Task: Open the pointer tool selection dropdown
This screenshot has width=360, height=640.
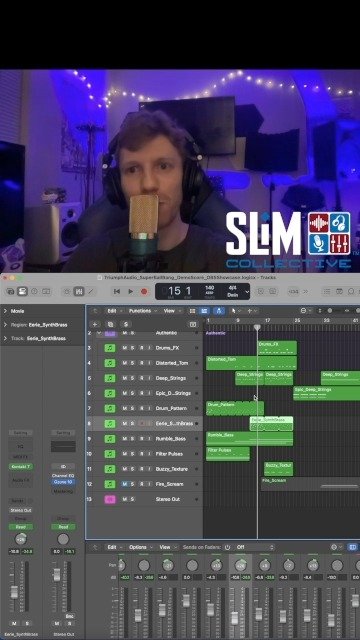Action: pyautogui.click(x=235, y=311)
